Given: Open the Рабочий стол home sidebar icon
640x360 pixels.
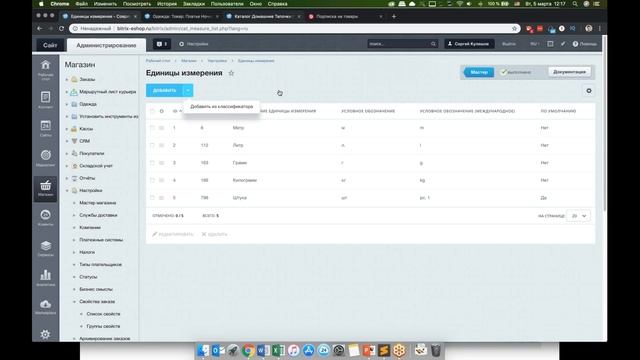Looking at the screenshot, I should coord(45,69).
